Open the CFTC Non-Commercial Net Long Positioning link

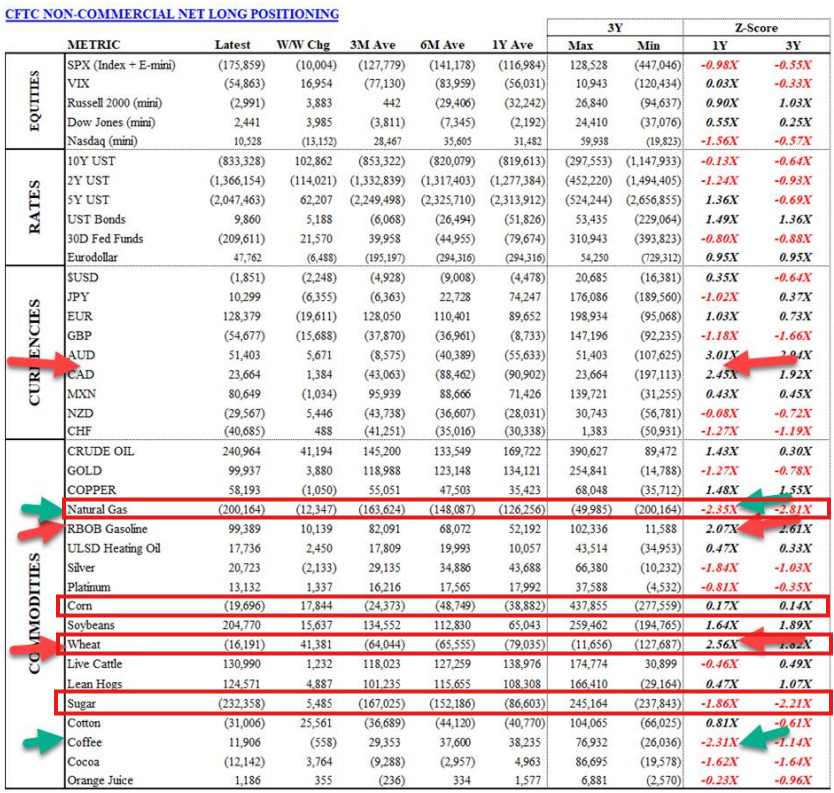click(172, 14)
